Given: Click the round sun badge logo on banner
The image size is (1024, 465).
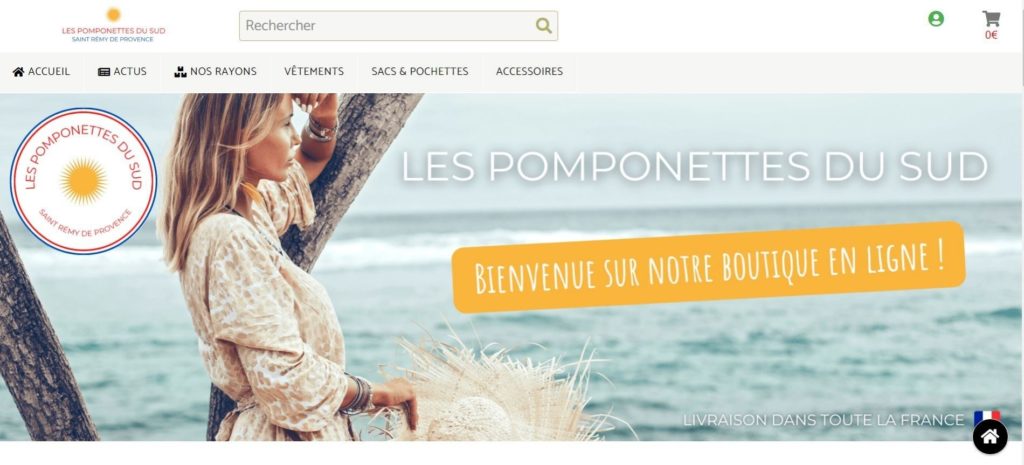Looking at the screenshot, I should click(84, 181).
